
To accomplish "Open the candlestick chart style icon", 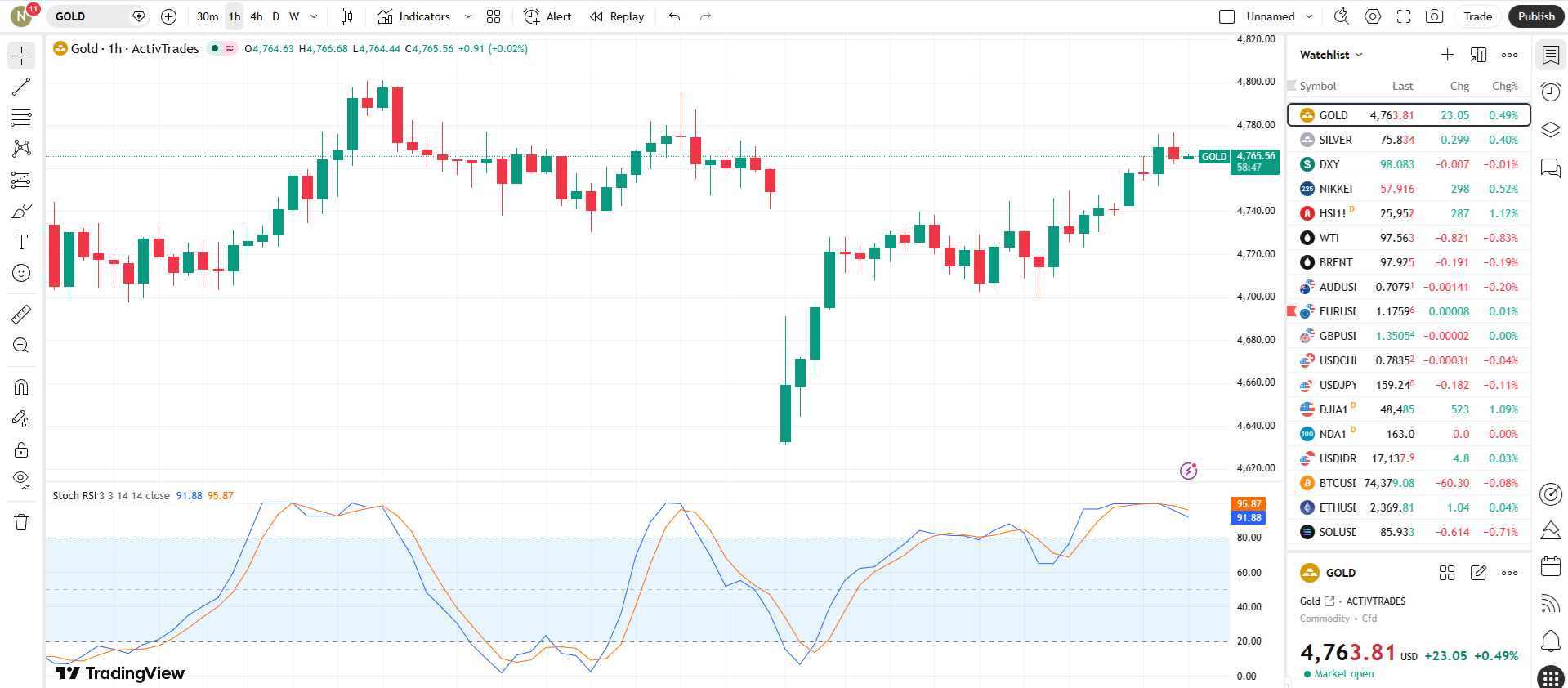I will (346, 16).
